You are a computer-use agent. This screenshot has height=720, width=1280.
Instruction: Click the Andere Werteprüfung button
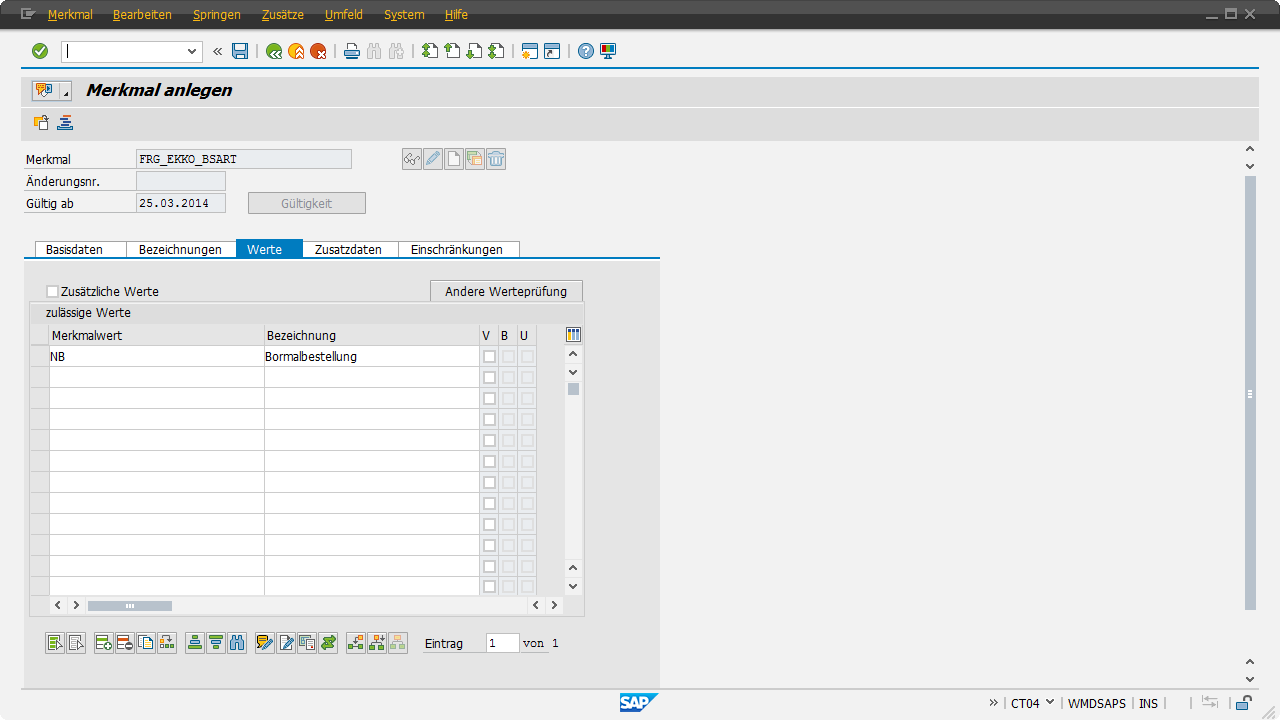(506, 292)
